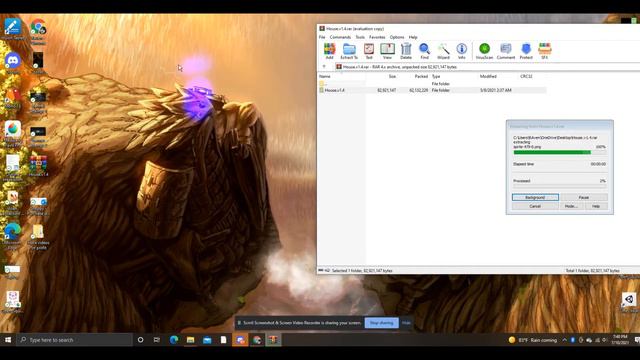Click the taskbar clock and date
The width and height of the screenshot is (640, 360).
click(x=620, y=340)
